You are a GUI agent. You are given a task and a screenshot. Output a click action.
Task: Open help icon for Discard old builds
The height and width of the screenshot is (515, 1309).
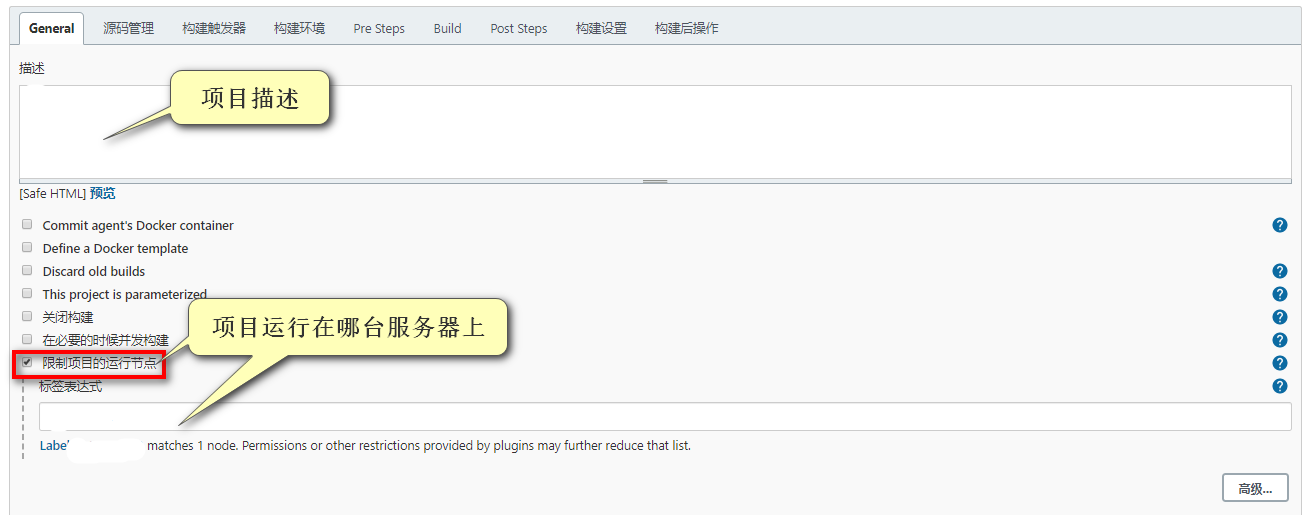[x=1279, y=271]
